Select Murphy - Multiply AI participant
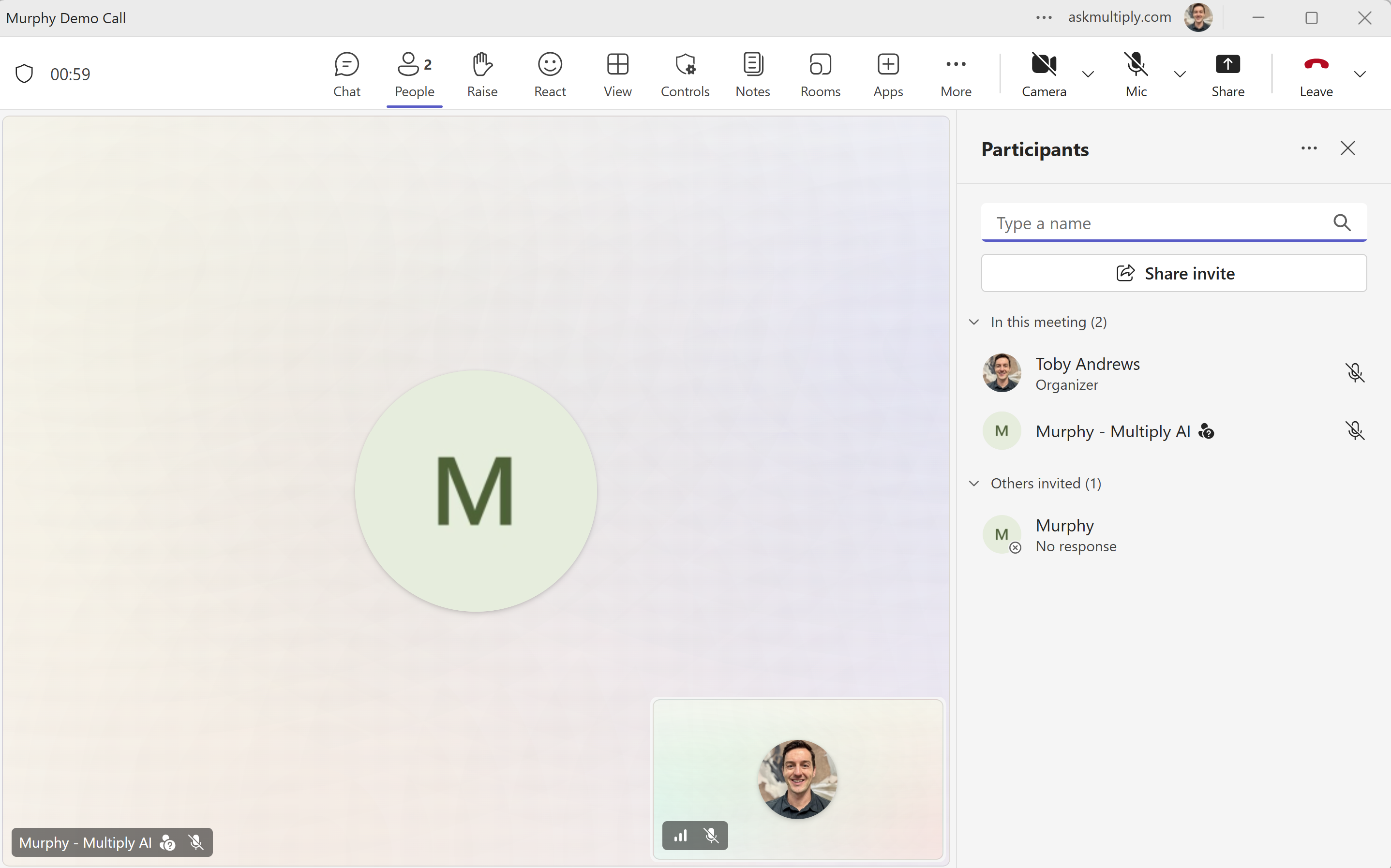Screen dimensions: 1391x868 [1173, 430]
